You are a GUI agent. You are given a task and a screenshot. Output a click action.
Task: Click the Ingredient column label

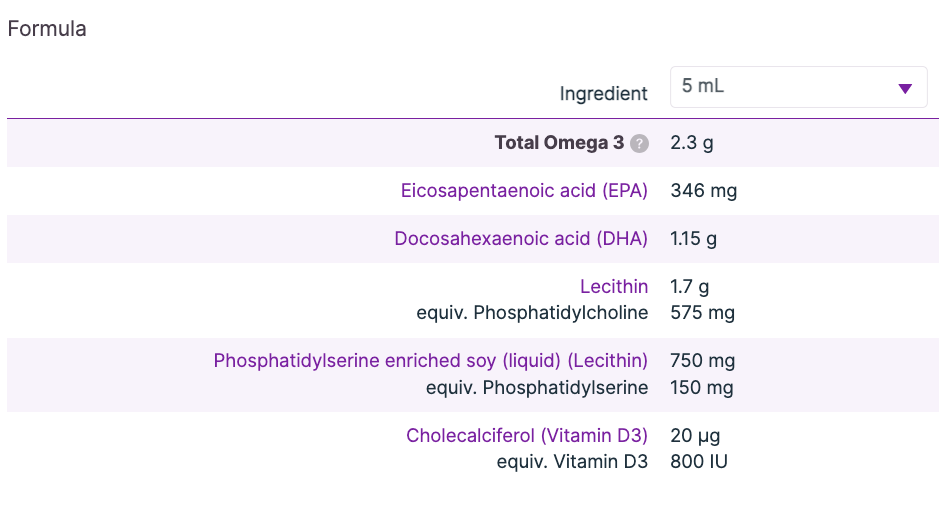coord(603,94)
